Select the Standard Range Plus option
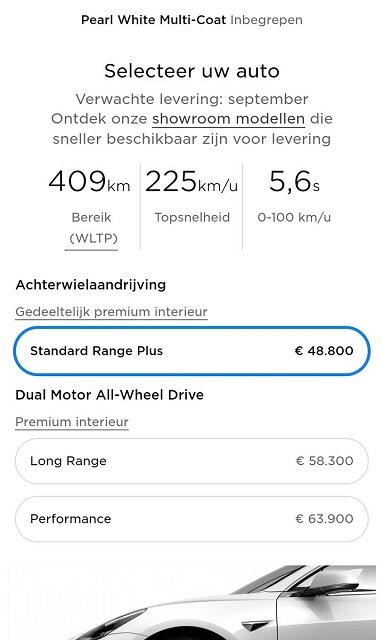Image resolution: width=383 pixels, height=640 pixels. pyautogui.click(x=192, y=351)
